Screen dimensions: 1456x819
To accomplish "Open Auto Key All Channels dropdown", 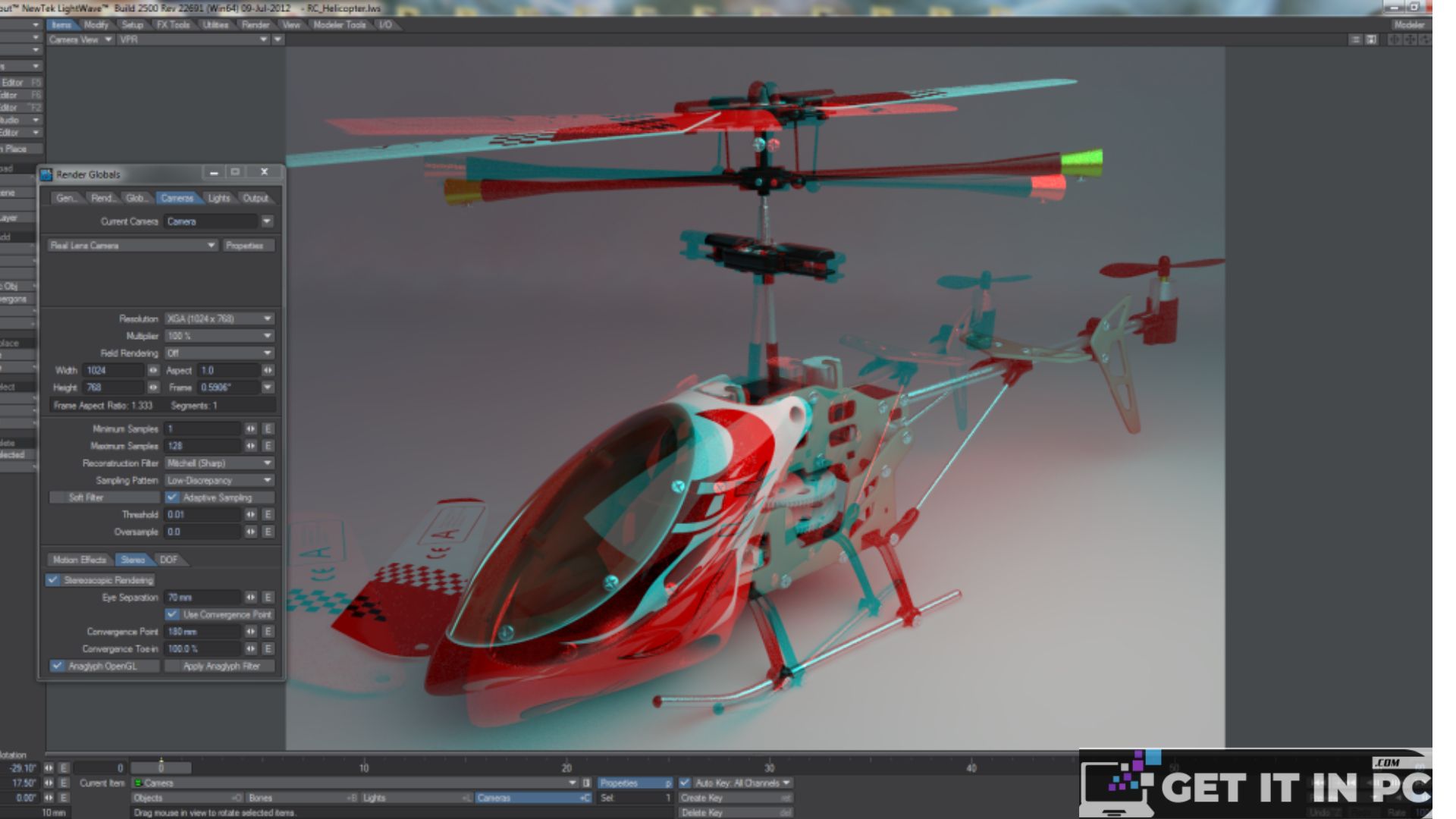I will click(x=743, y=783).
